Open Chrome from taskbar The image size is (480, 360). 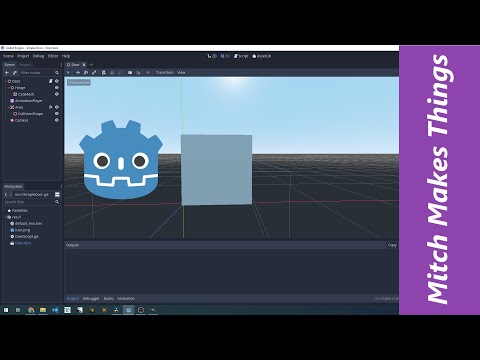[x=31, y=310]
